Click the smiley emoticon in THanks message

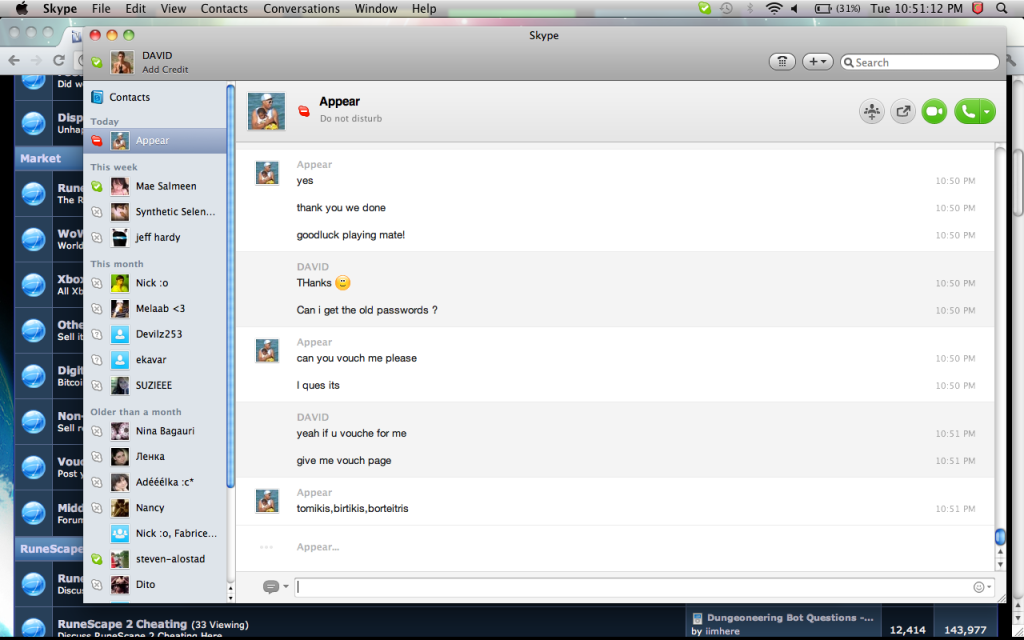point(342,283)
